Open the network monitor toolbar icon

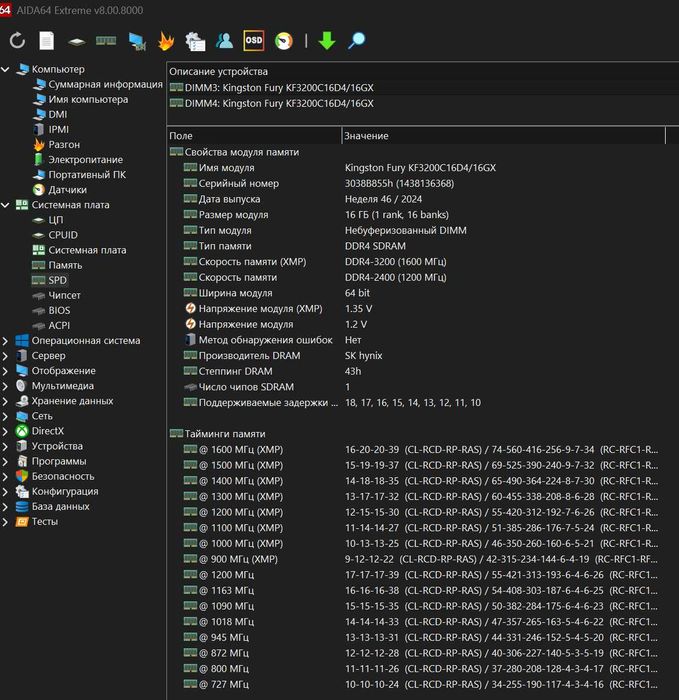click(137, 41)
